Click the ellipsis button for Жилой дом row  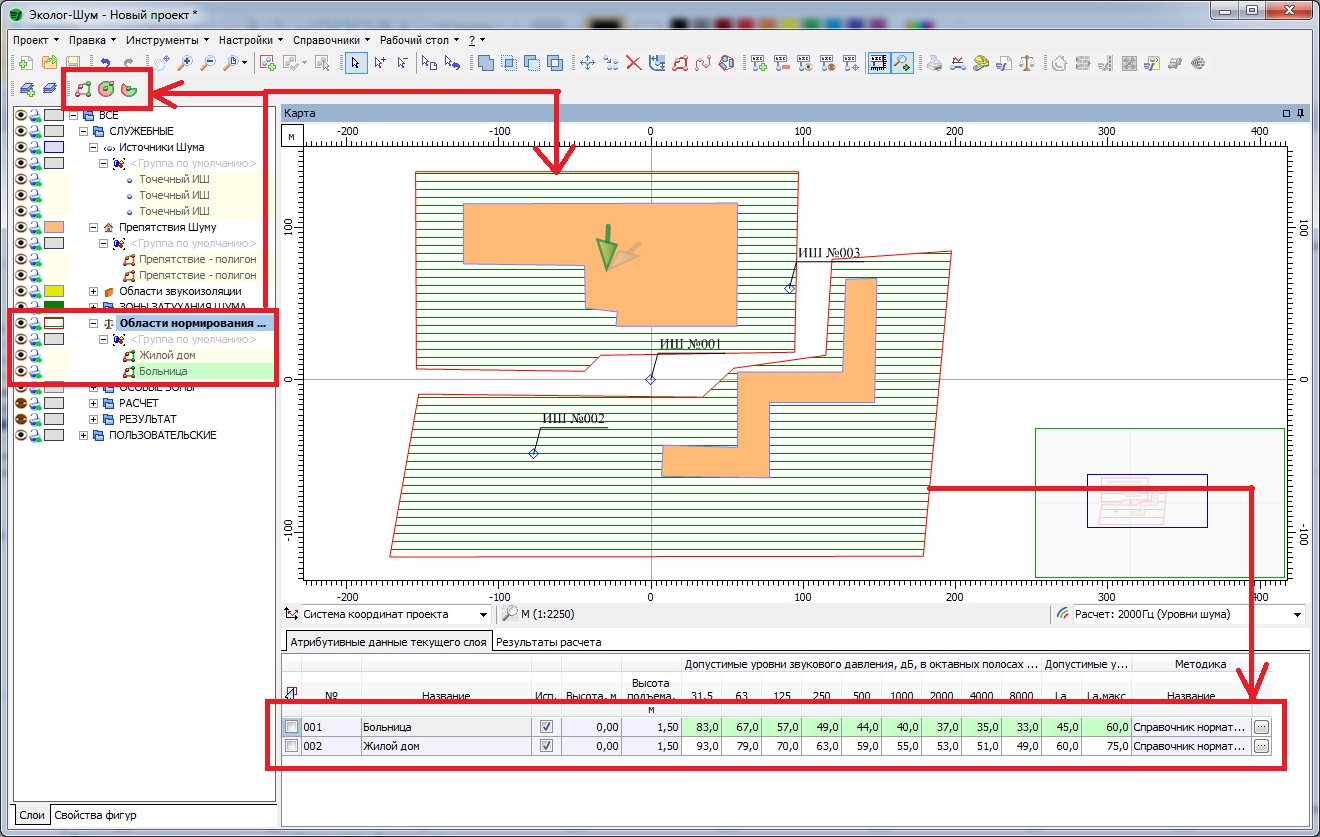[1261, 746]
